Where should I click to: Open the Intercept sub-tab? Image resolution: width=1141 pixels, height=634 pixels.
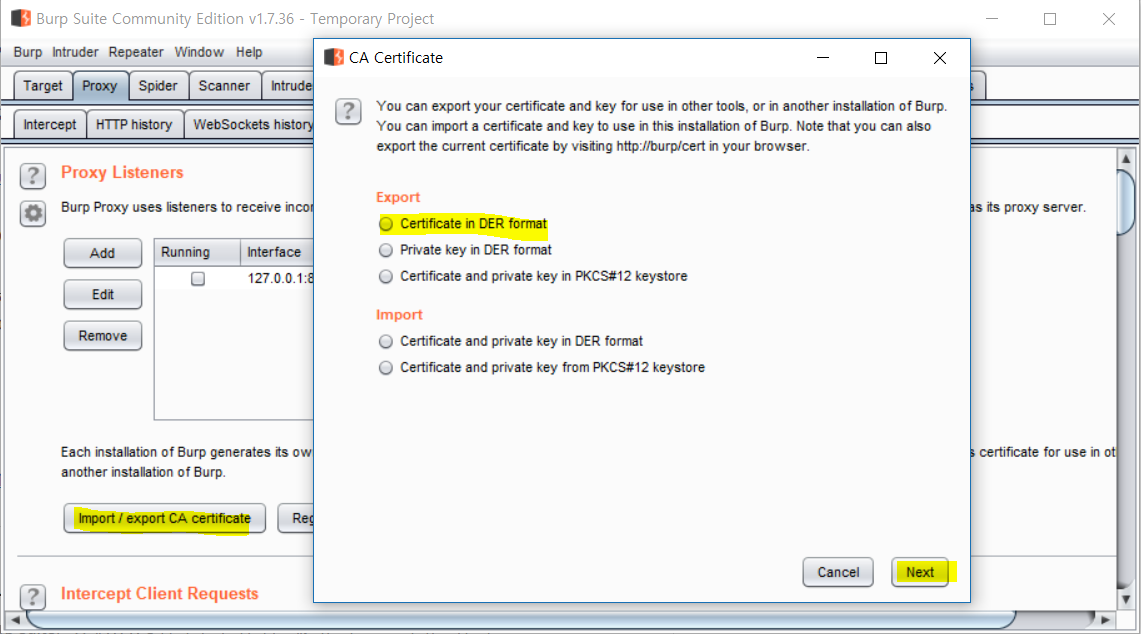[49, 124]
